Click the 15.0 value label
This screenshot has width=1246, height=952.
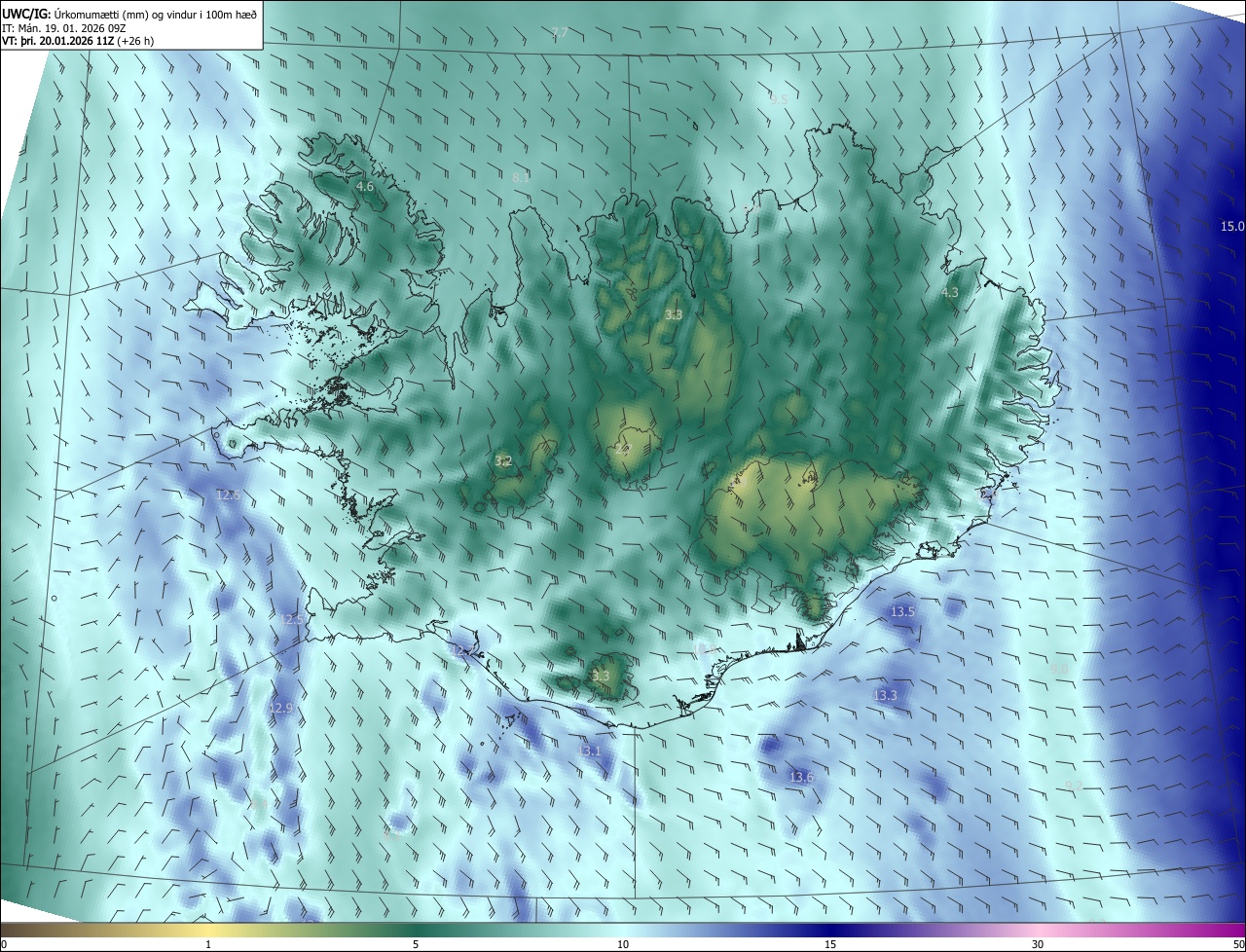[1232, 226]
